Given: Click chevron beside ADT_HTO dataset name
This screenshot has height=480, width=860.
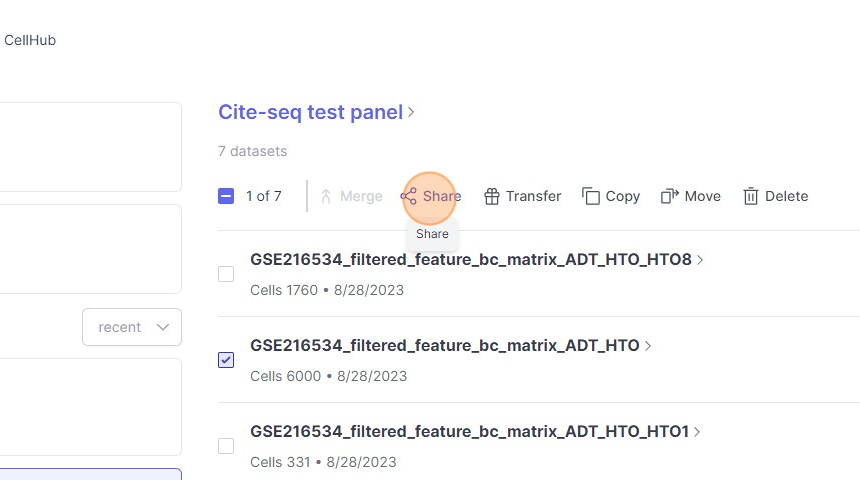Looking at the screenshot, I should (648, 346).
